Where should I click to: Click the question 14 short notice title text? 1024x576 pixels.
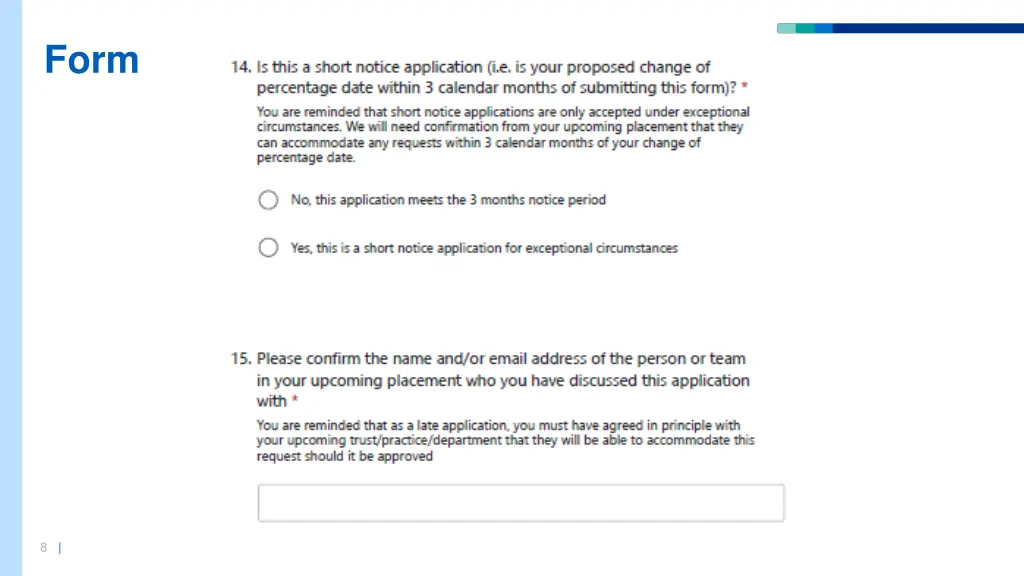[x=496, y=77]
